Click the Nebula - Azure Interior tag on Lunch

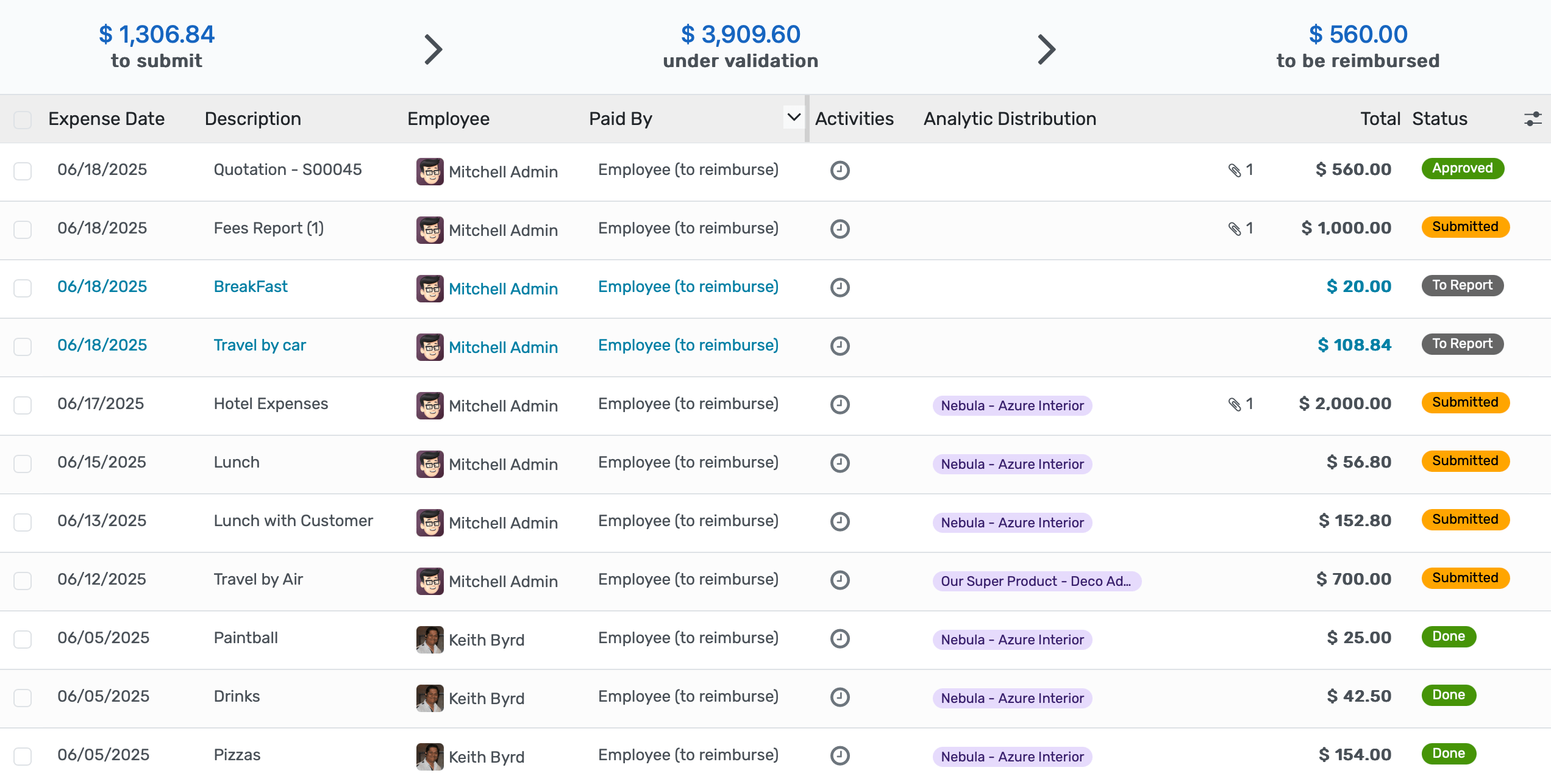[x=1012, y=464]
